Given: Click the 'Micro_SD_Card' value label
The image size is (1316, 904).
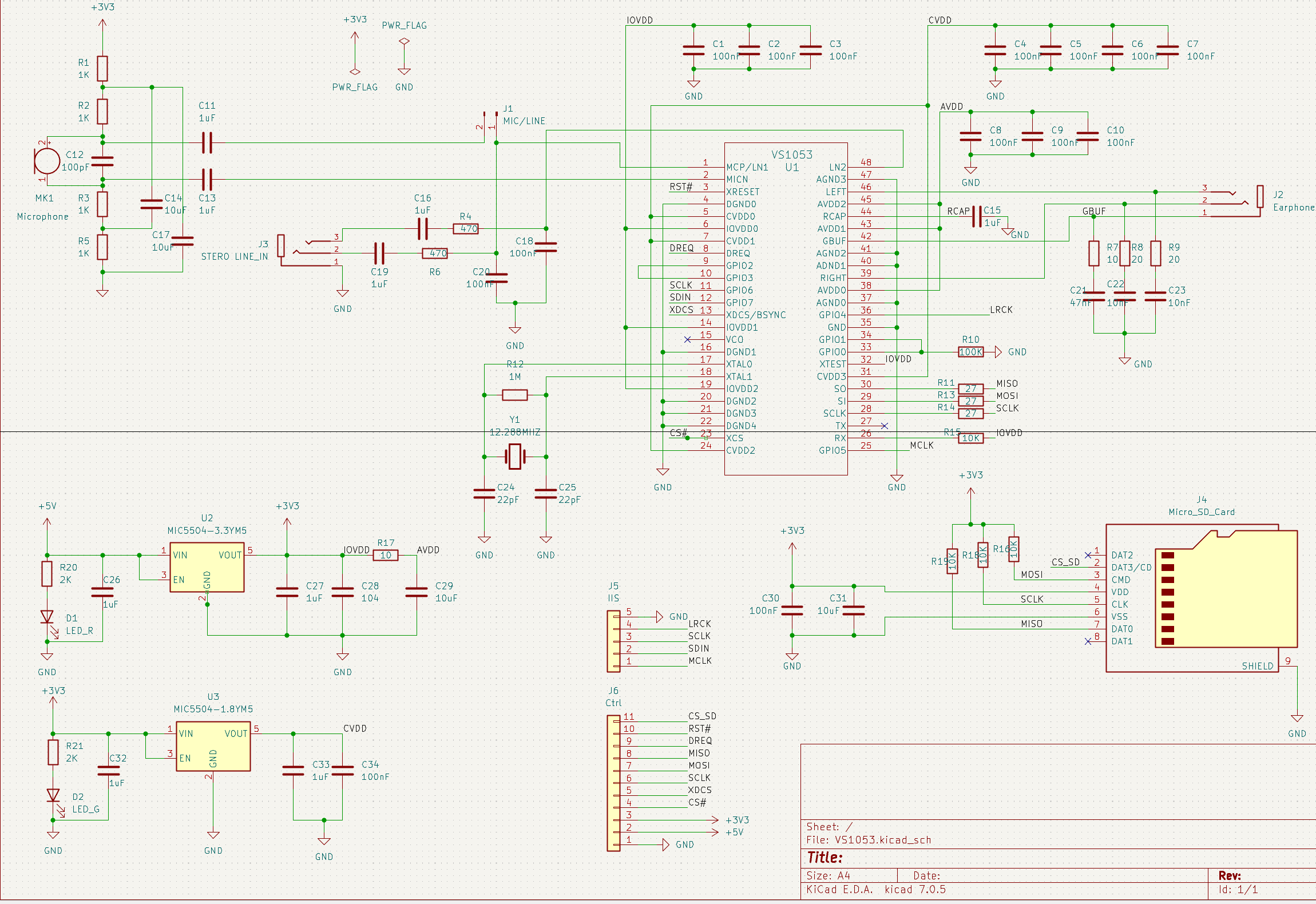Looking at the screenshot, I should point(1202,512).
